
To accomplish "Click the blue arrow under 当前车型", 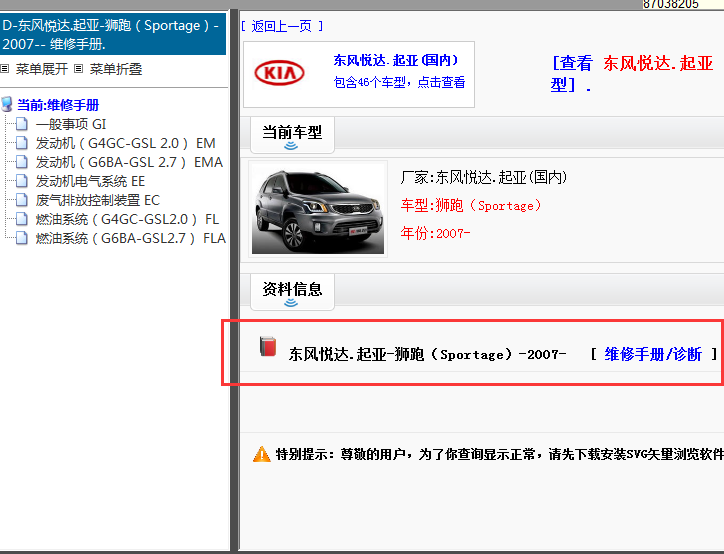I will click(x=291, y=146).
